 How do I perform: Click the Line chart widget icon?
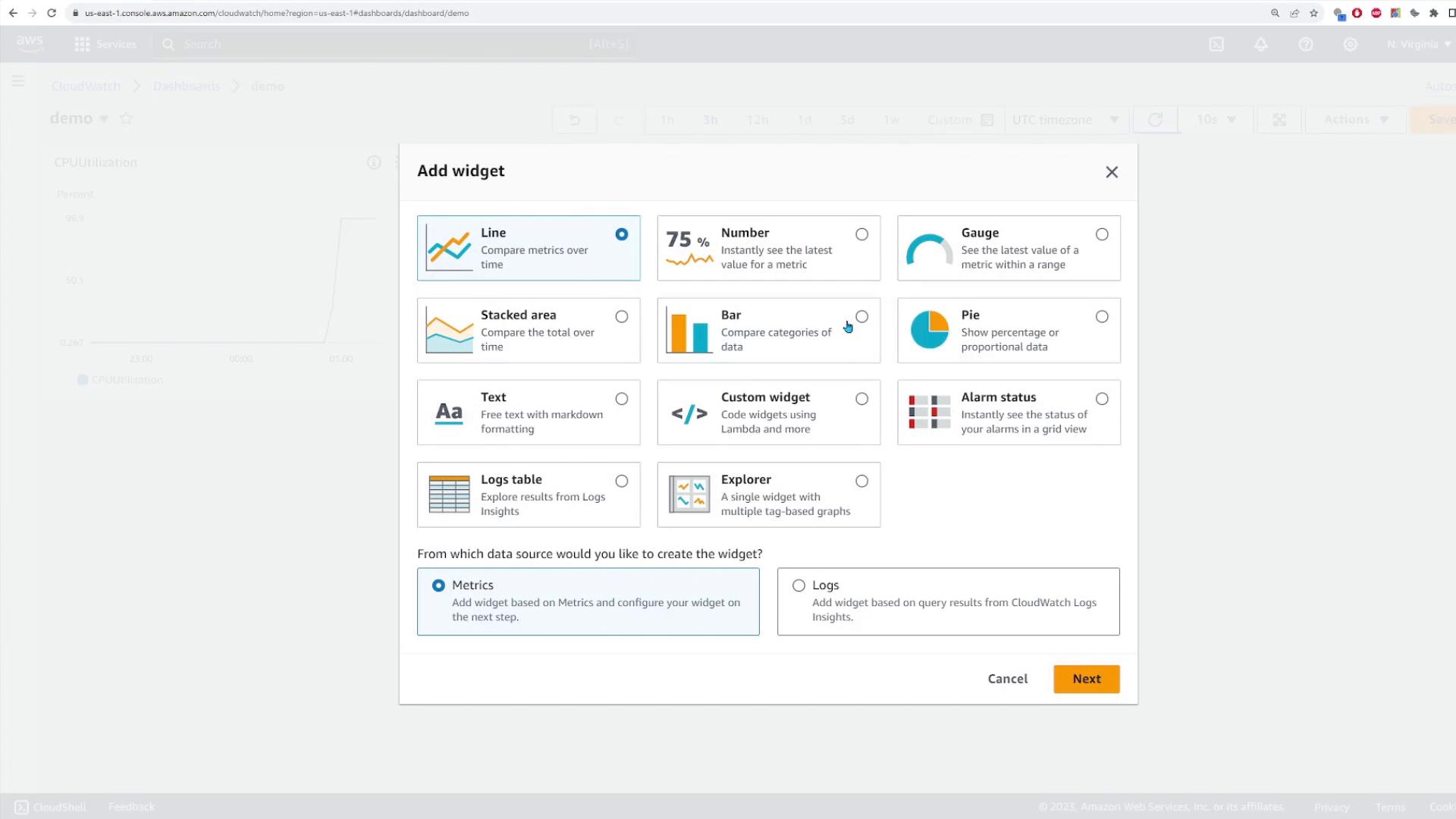449,248
